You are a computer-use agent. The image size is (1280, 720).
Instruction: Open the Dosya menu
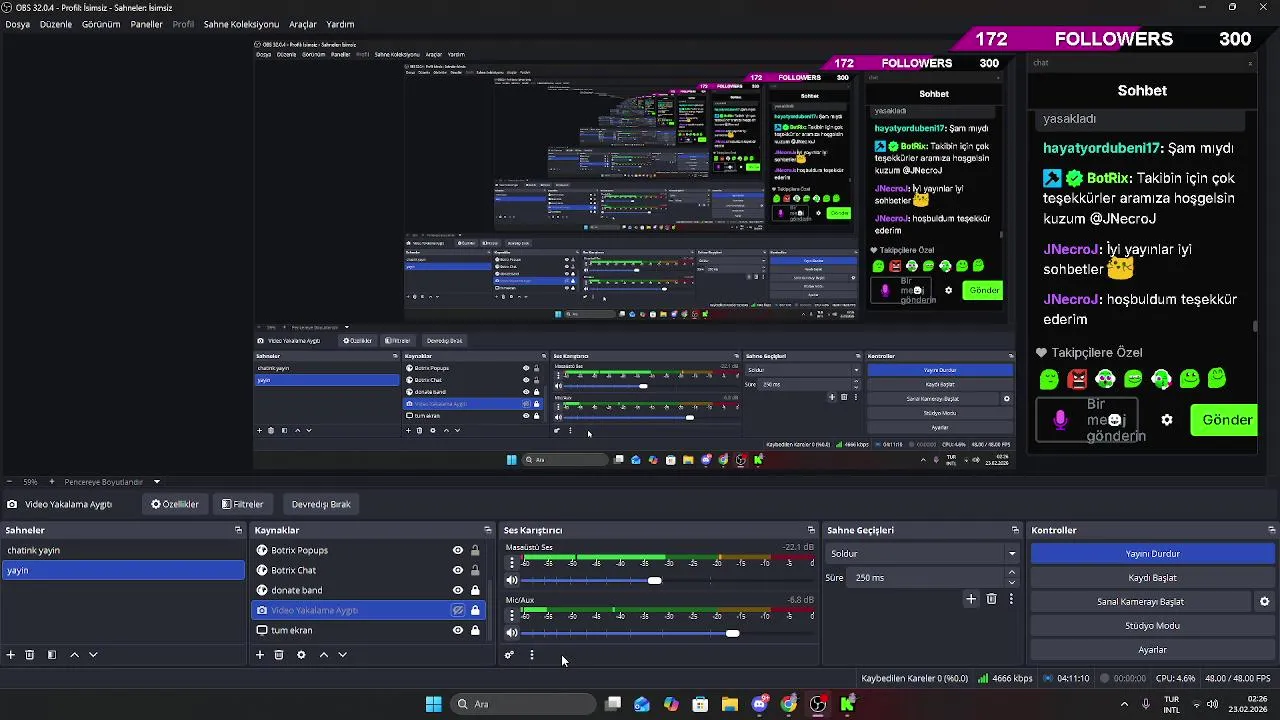coord(17,24)
